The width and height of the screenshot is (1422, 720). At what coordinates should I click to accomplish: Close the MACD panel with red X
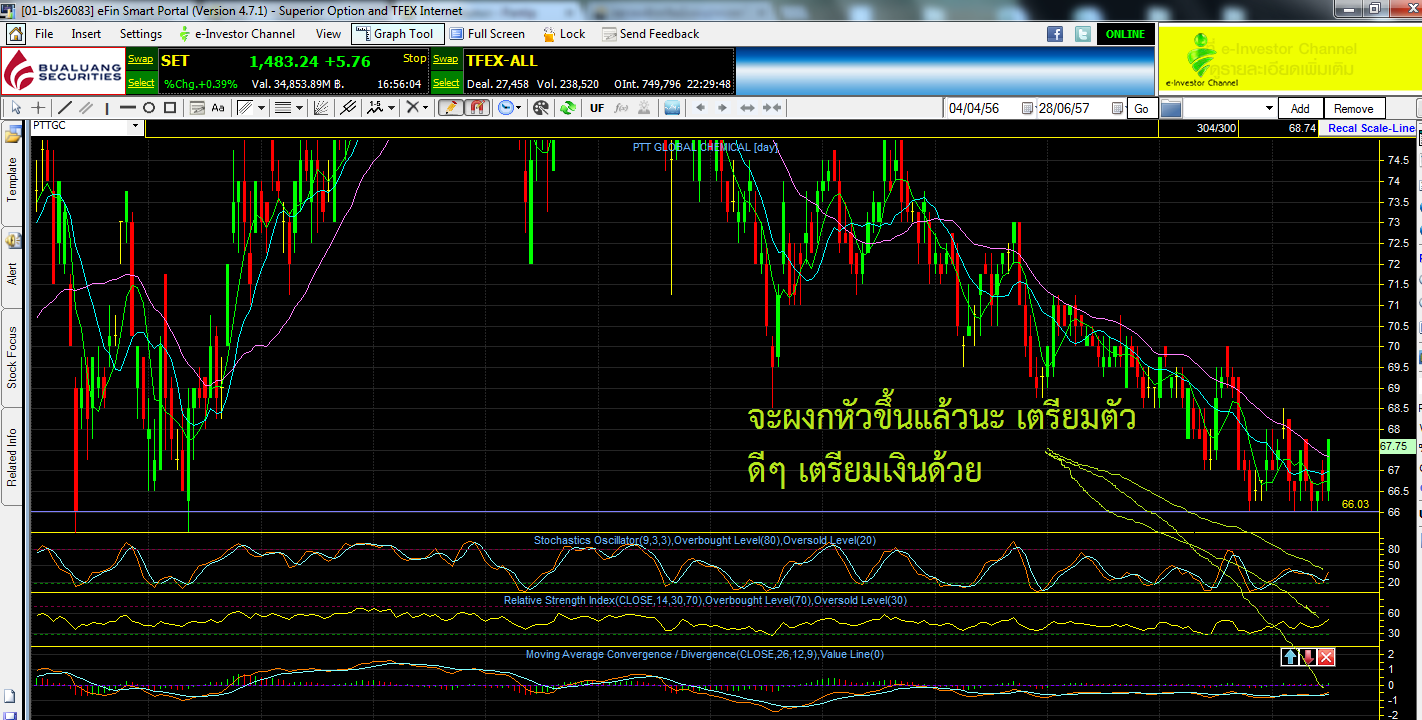[1326, 657]
